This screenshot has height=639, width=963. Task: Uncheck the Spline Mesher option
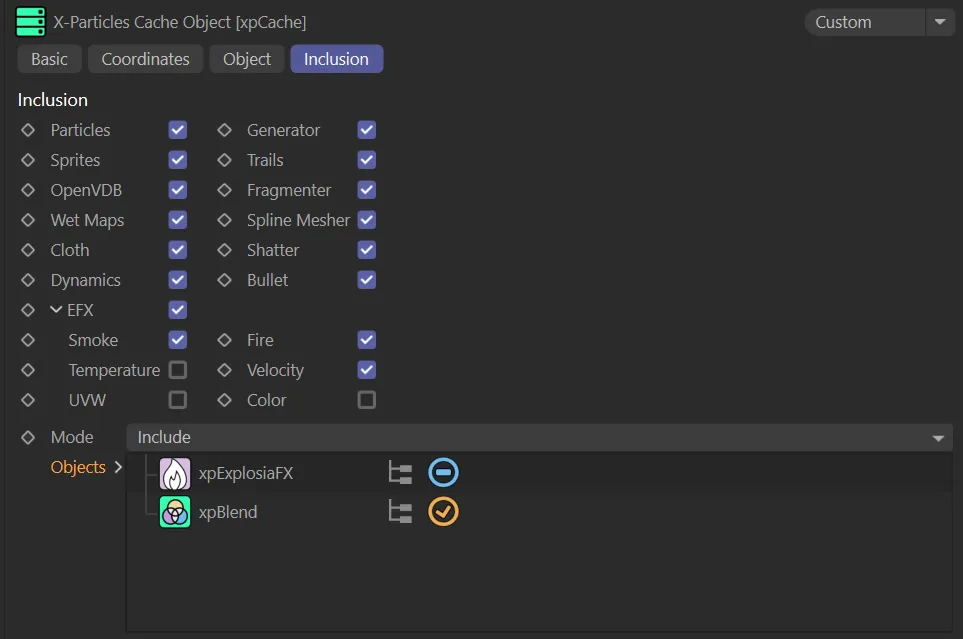coord(367,220)
